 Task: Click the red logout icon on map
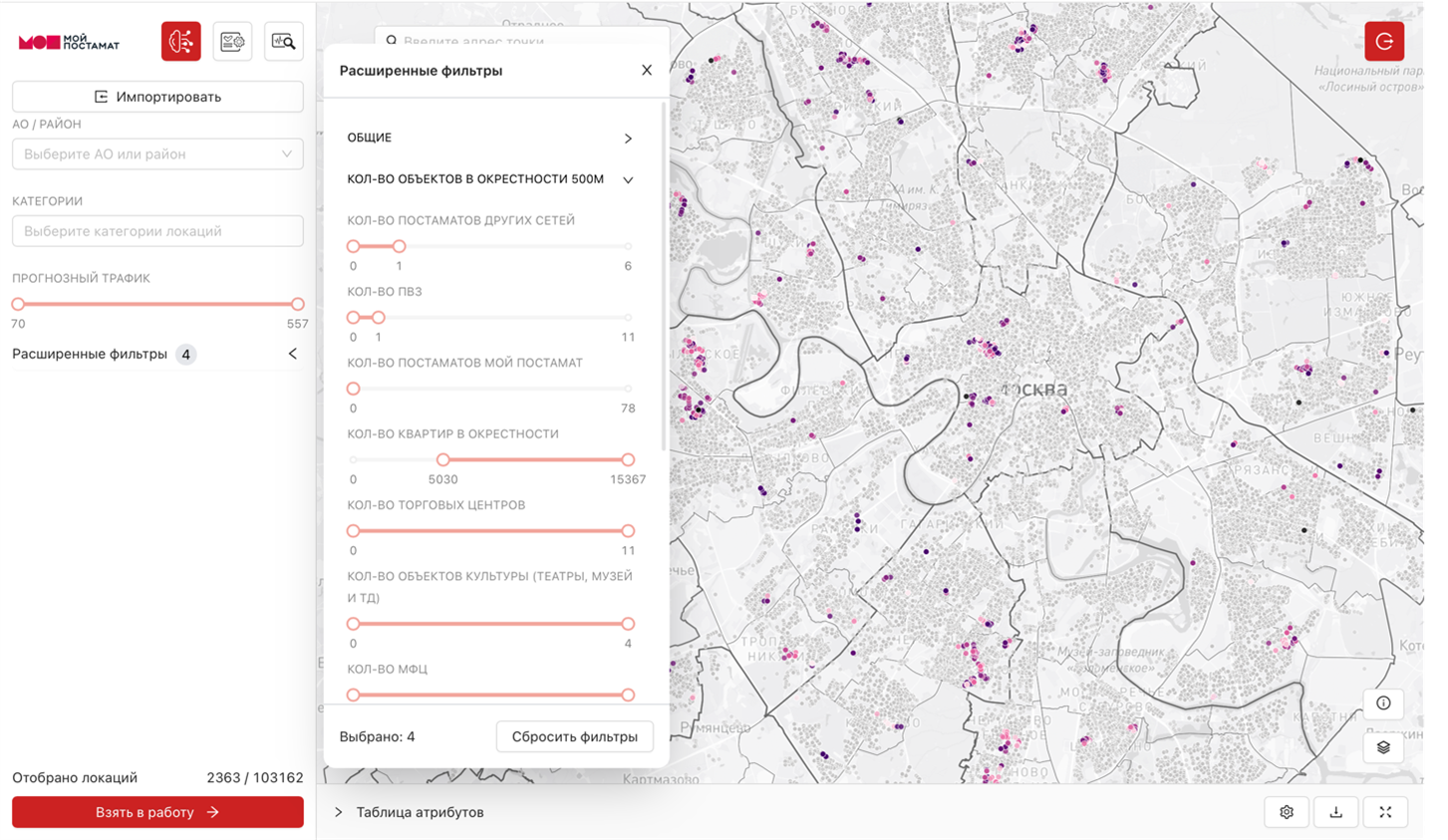click(x=1384, y=42)
